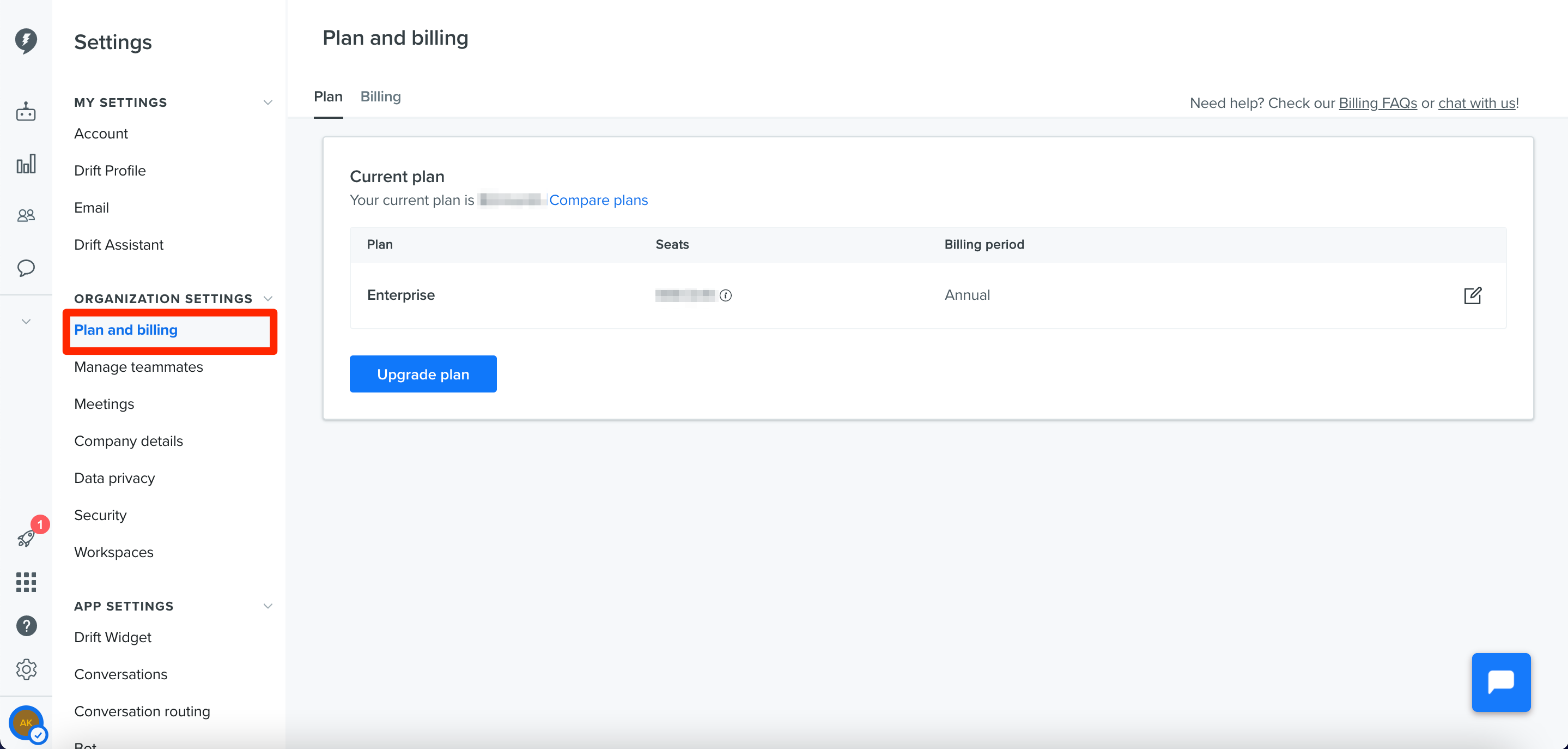The width and height of the screenshot is (1568, 749).
Task: Select Plan and billing in sidebar
Action: [x=126, y=330]
